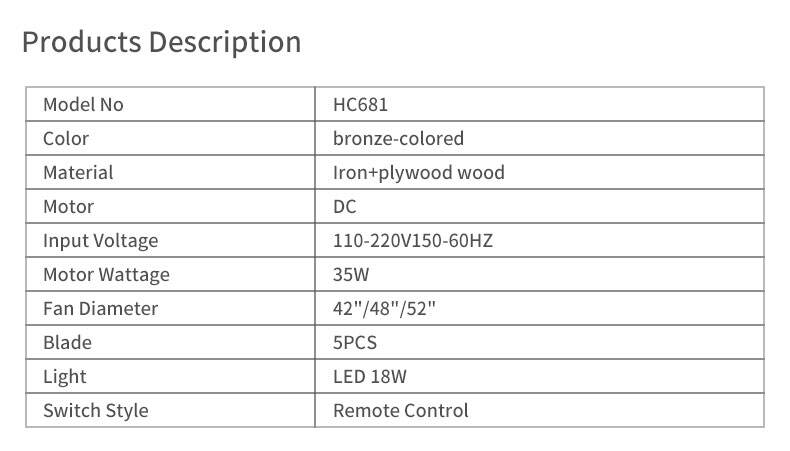The image size is (790, 451).
Task: Select the Remote Control value cell
Action: click(400, 411)
